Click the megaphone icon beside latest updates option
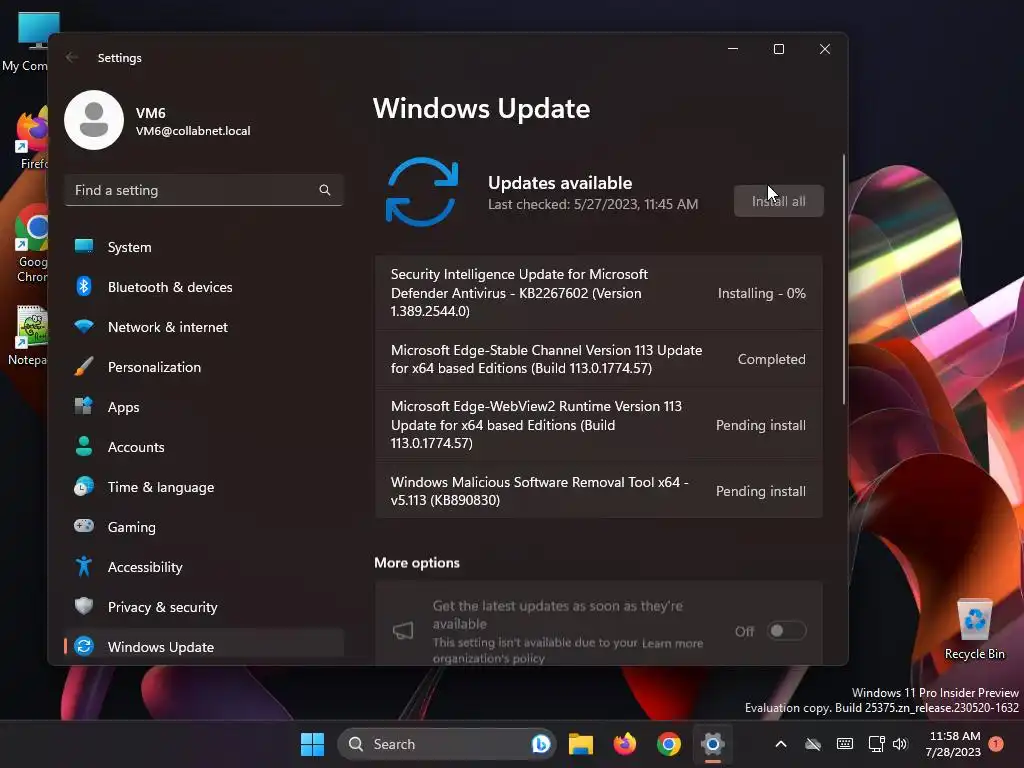Screen dimensions: 1024x768 403,631
